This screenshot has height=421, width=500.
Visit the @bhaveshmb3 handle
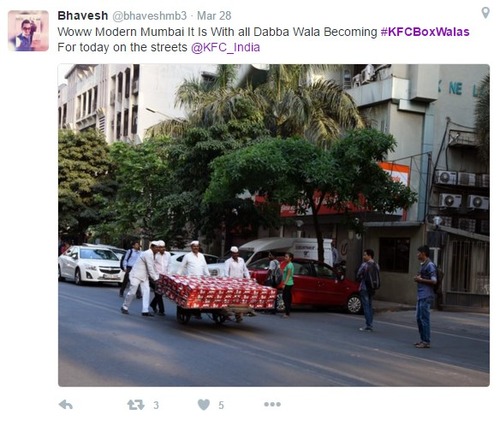coord(149,16)
